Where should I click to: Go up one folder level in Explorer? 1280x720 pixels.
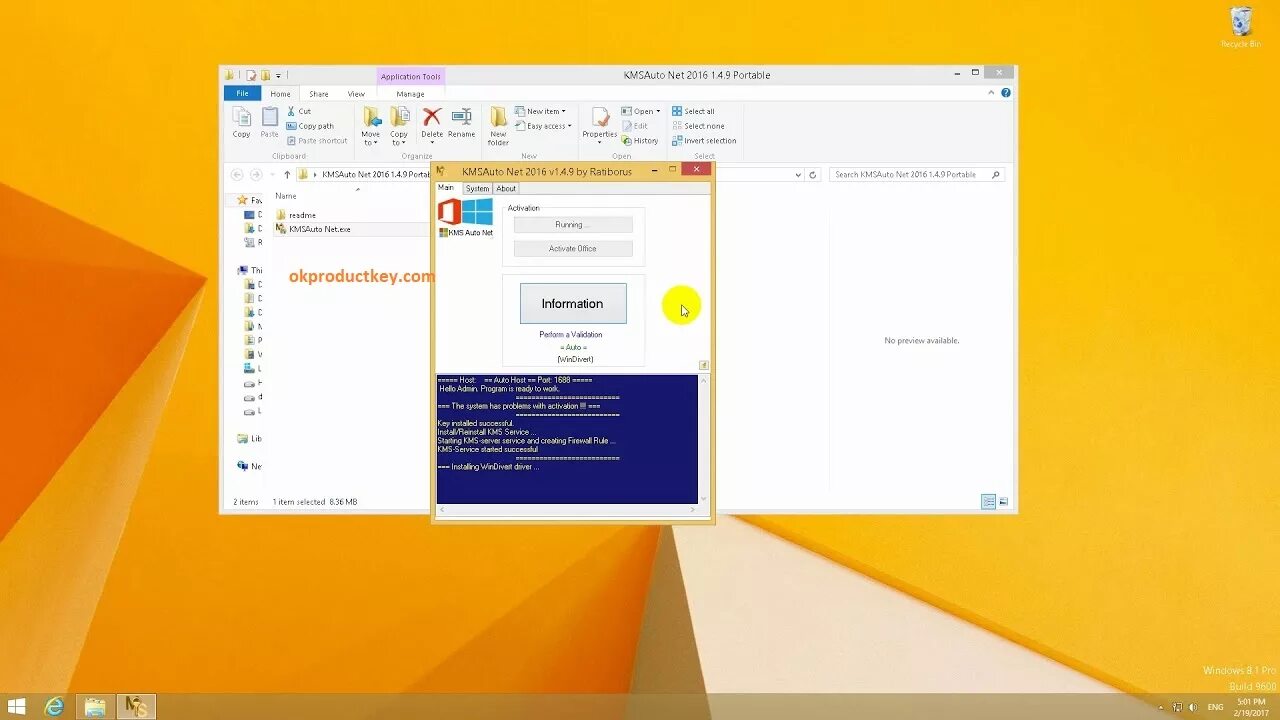point(287,174)
